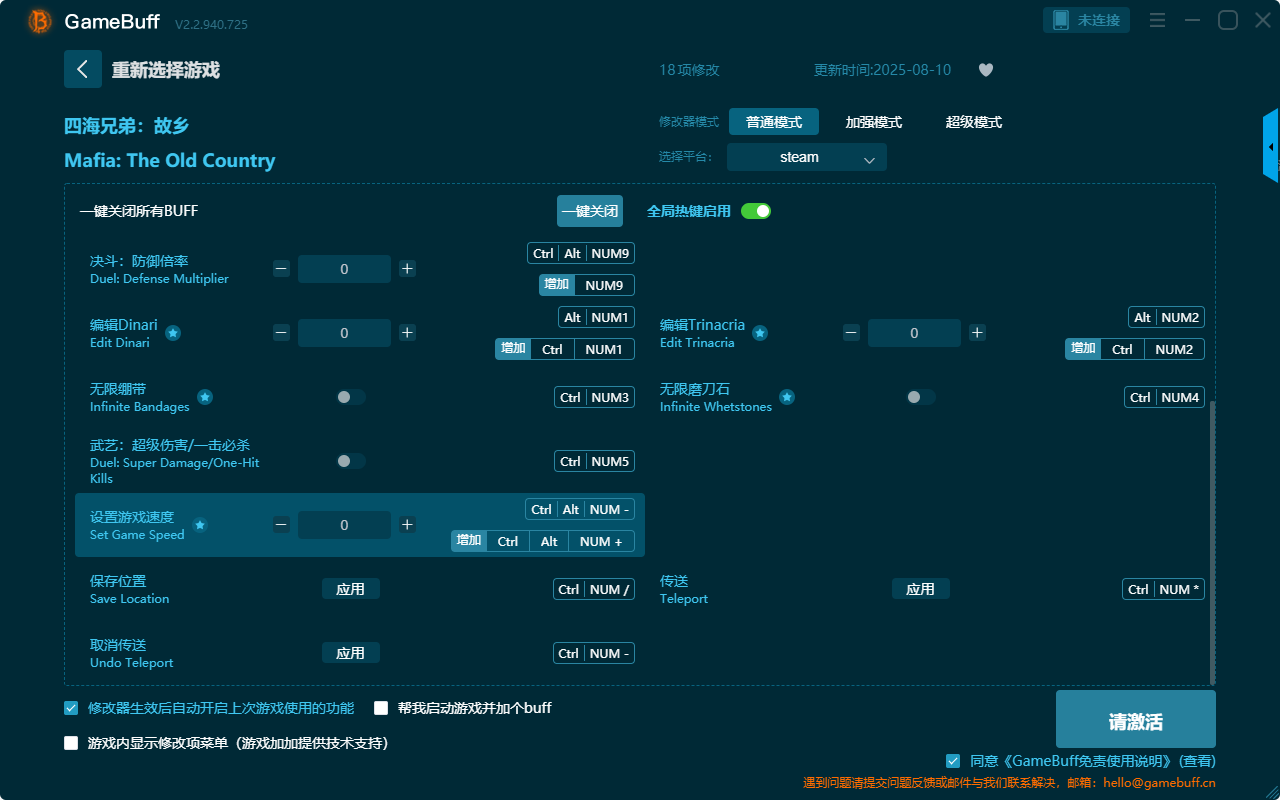1280x800 pixels.
Task: Increase Set Game Speed value
Action: click(x=407, y=525)
